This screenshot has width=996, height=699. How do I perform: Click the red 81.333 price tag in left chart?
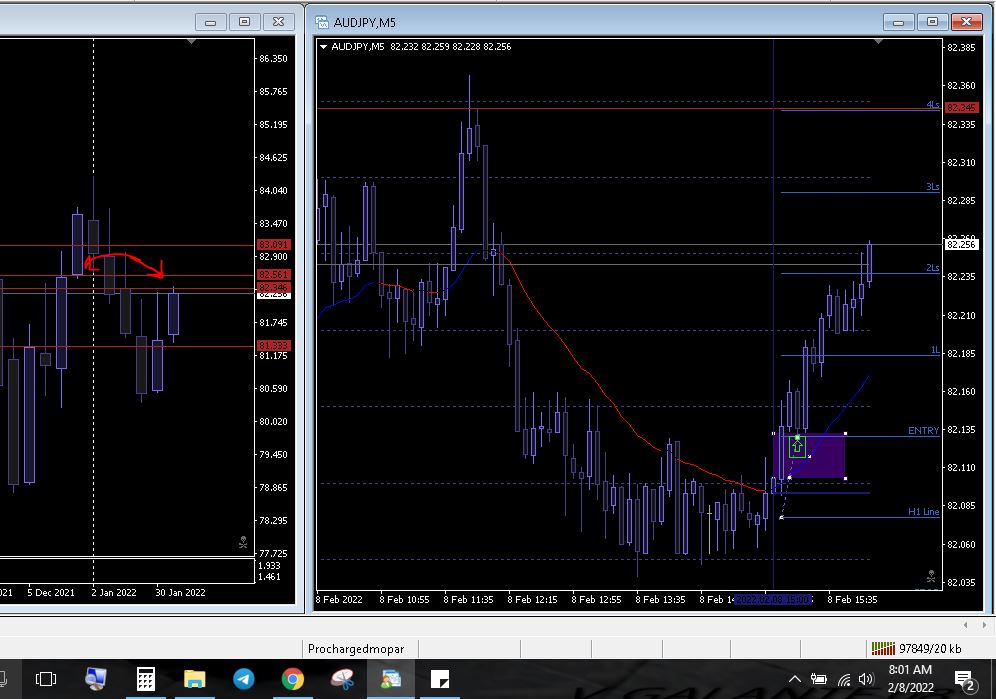click(x=273, y=345)
